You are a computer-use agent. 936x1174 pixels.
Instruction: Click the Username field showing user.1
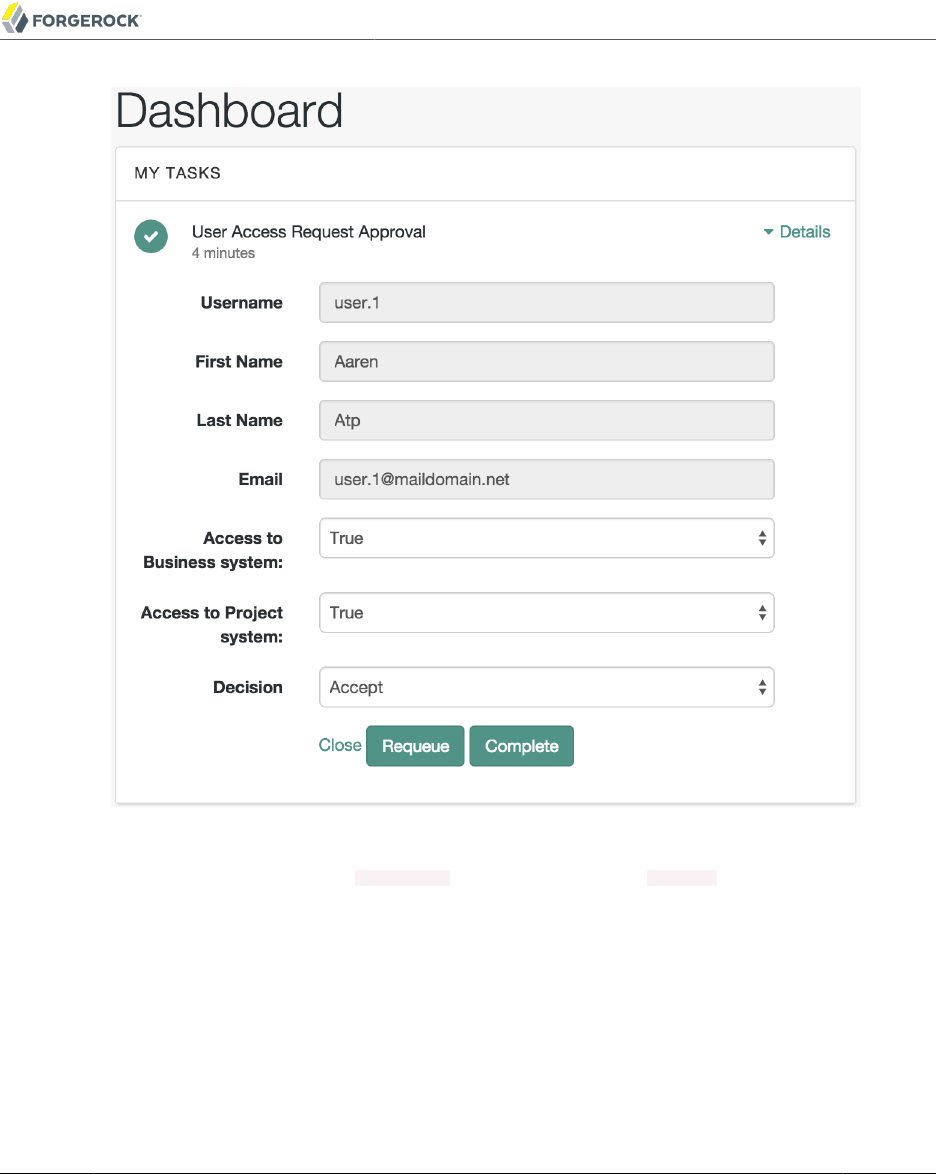pyautogui.click(x=546, y=303)
